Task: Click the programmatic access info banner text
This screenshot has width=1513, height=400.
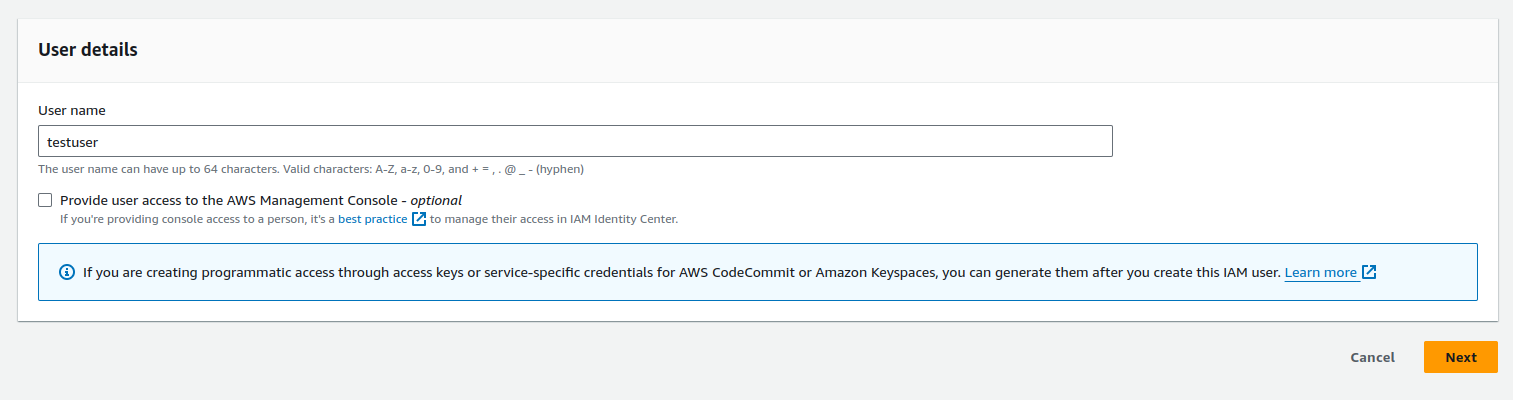Action: [681, 272]
